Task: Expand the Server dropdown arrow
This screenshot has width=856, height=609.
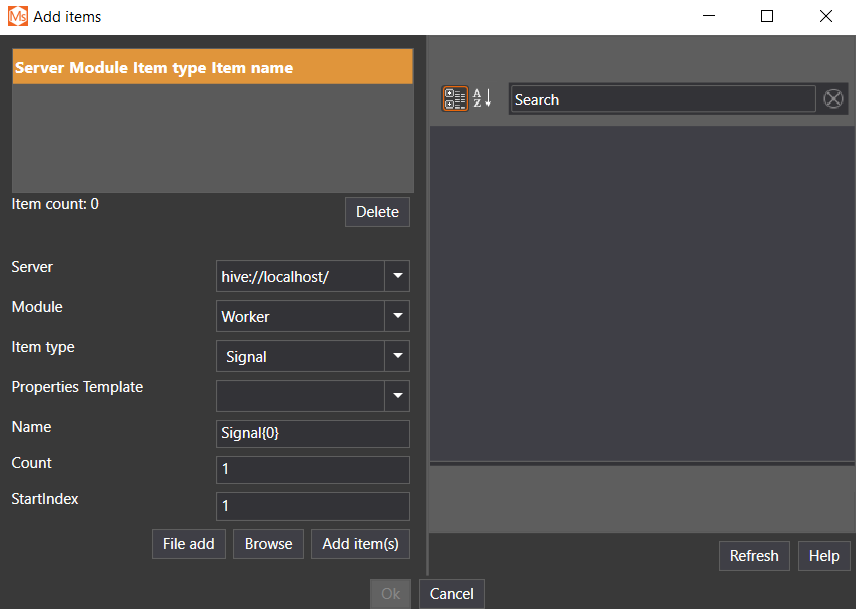Action: tap(397, 276)
